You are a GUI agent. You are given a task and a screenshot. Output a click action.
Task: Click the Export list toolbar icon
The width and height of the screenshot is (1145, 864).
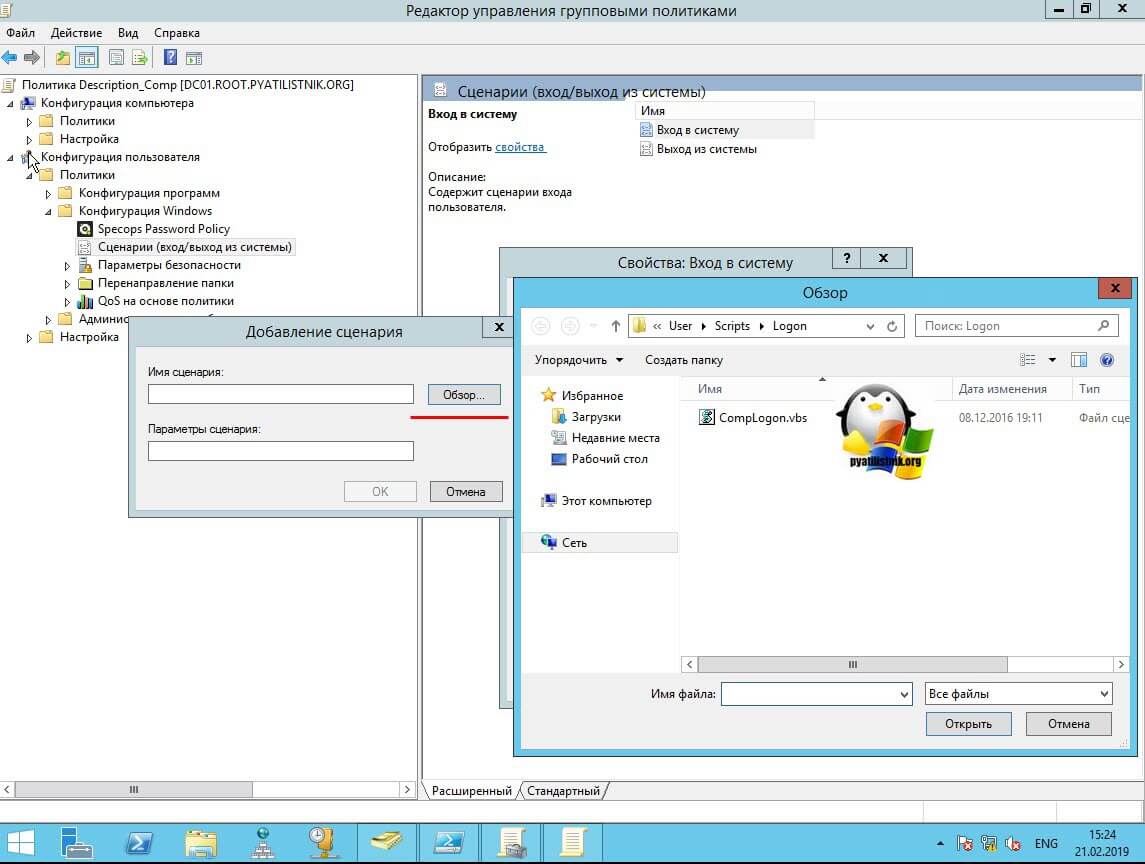pyautogui.click(x=139, y=58)
